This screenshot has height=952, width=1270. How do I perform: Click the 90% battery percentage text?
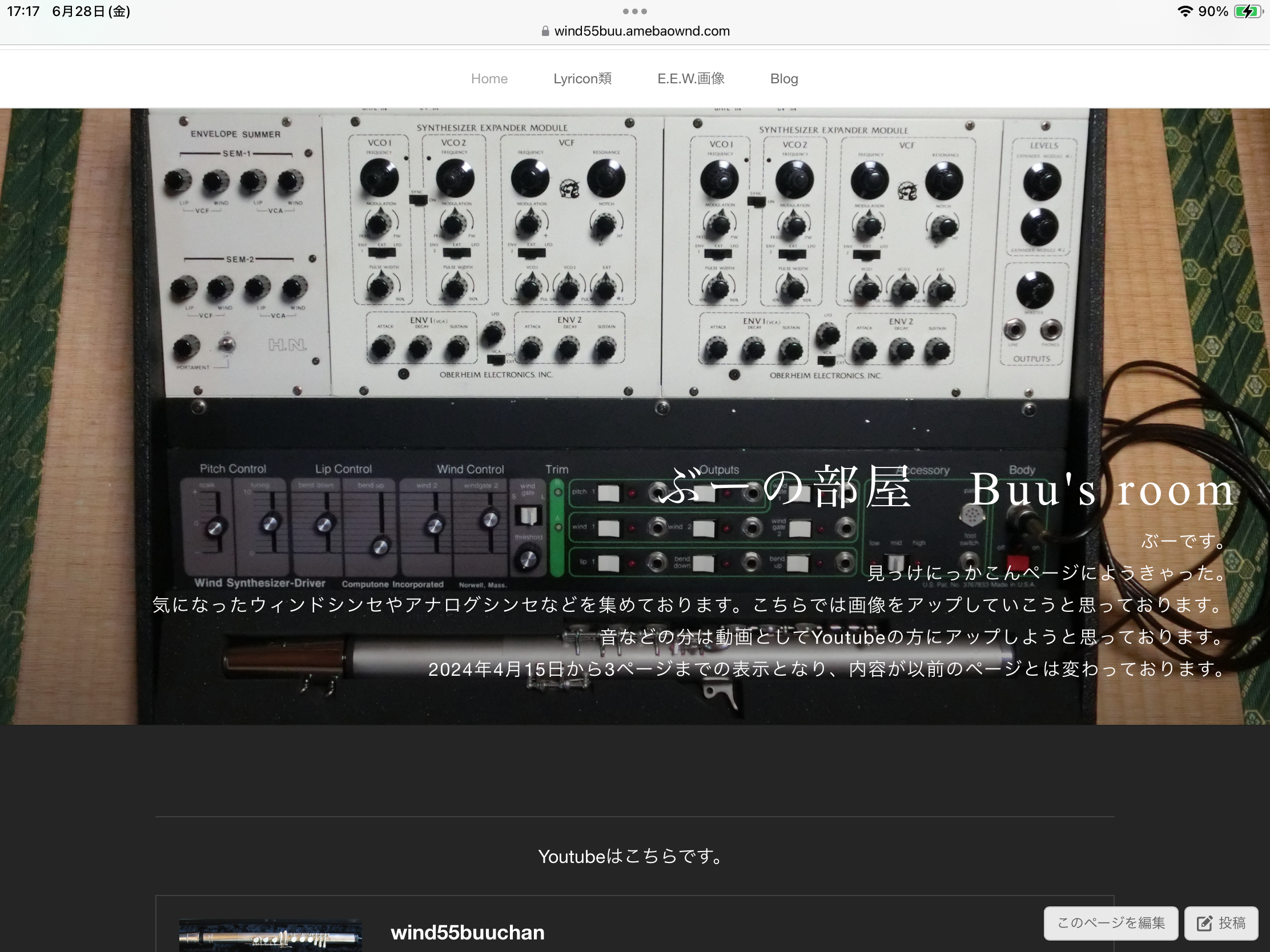[1213, 11]
